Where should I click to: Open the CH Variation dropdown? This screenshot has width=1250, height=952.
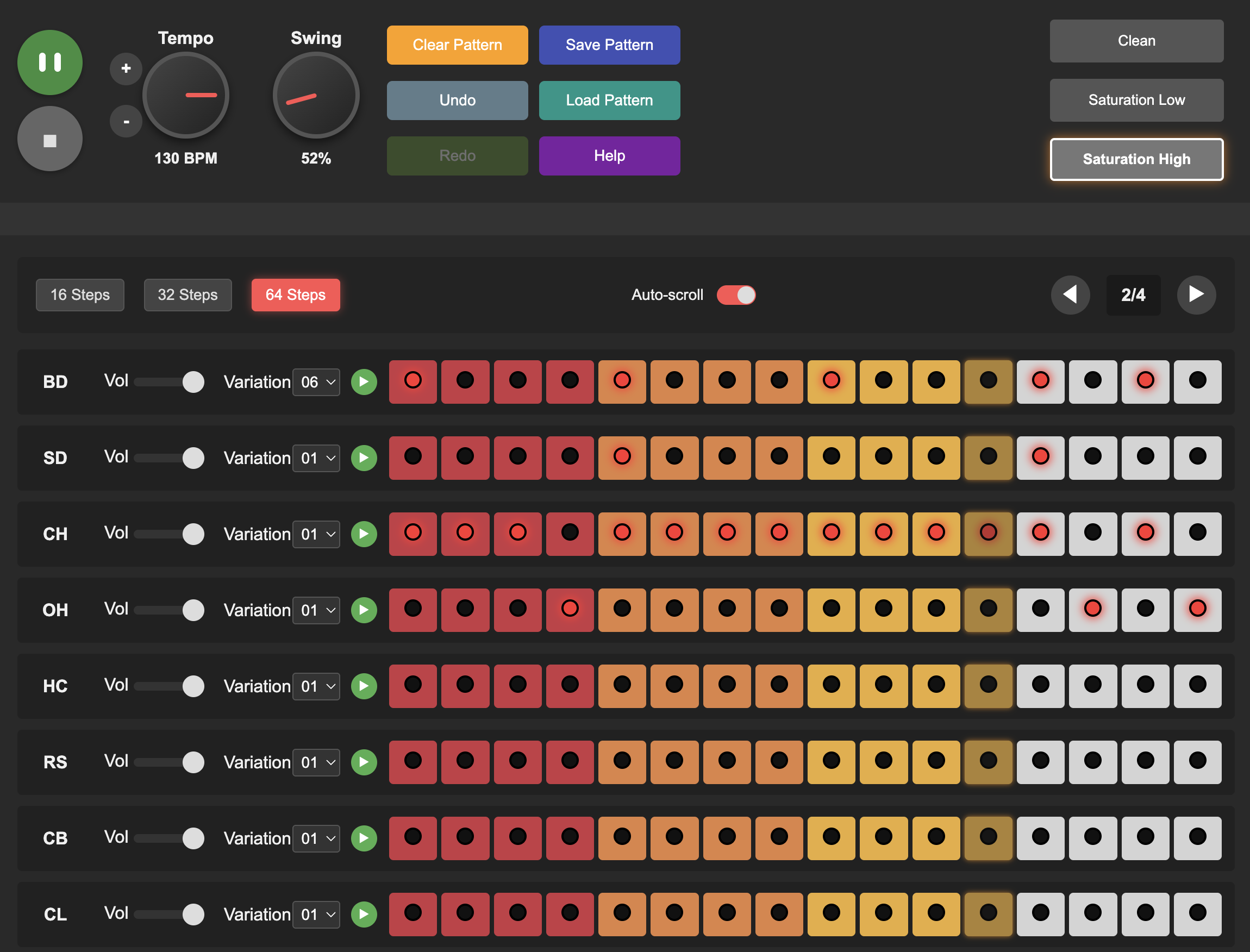click(316, 534)
